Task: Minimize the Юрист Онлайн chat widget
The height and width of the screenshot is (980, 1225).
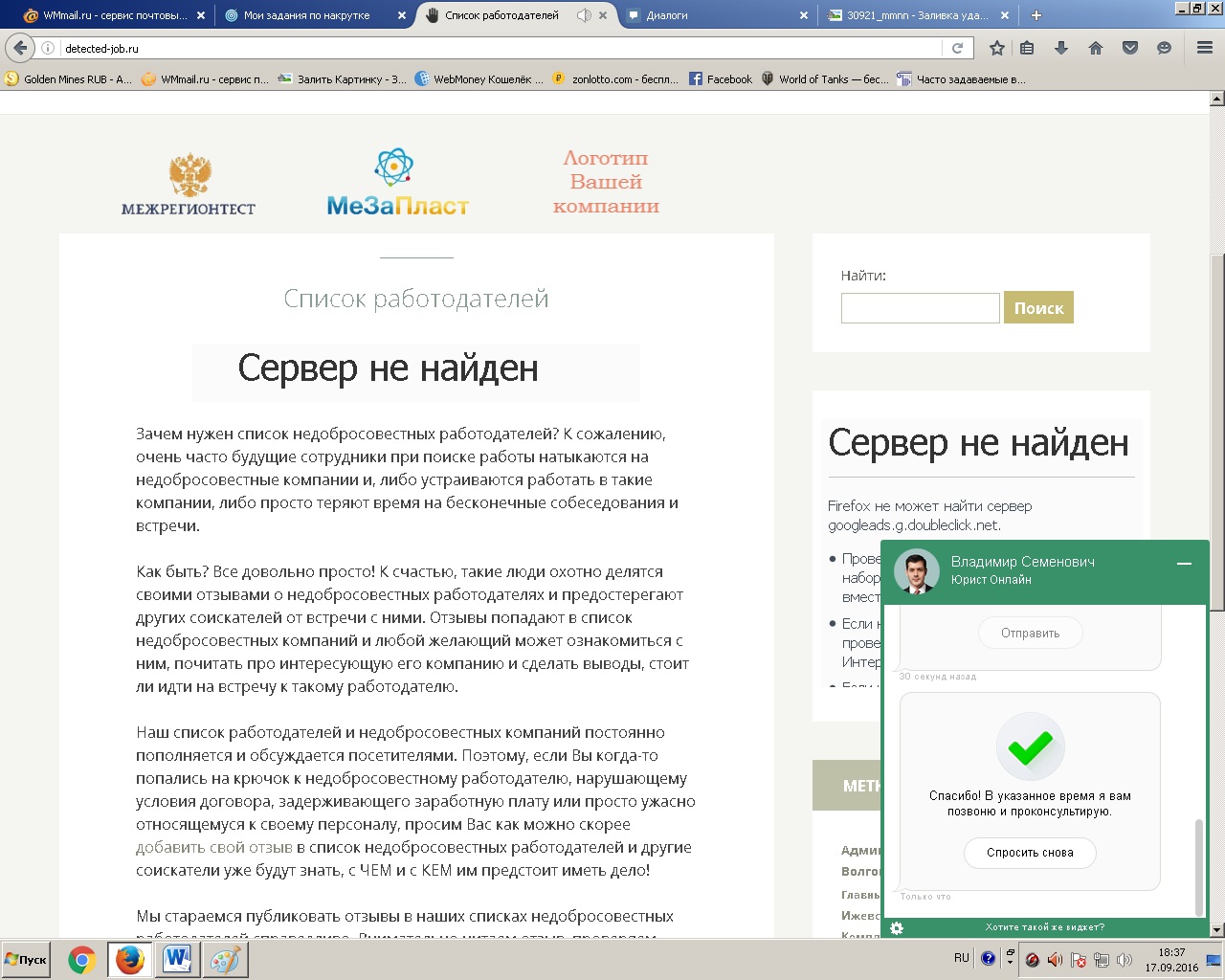Action: [x=1184, y=564]
